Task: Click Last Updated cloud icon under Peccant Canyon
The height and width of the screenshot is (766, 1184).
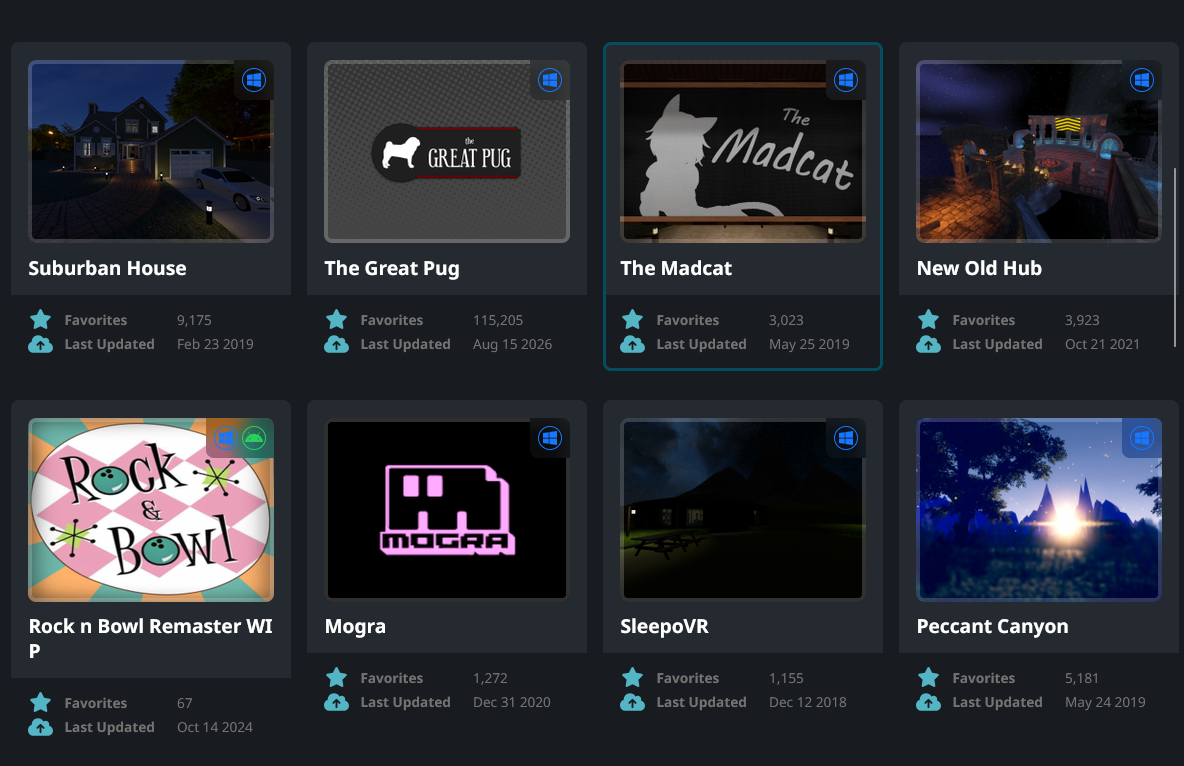Action: point(929,703)
